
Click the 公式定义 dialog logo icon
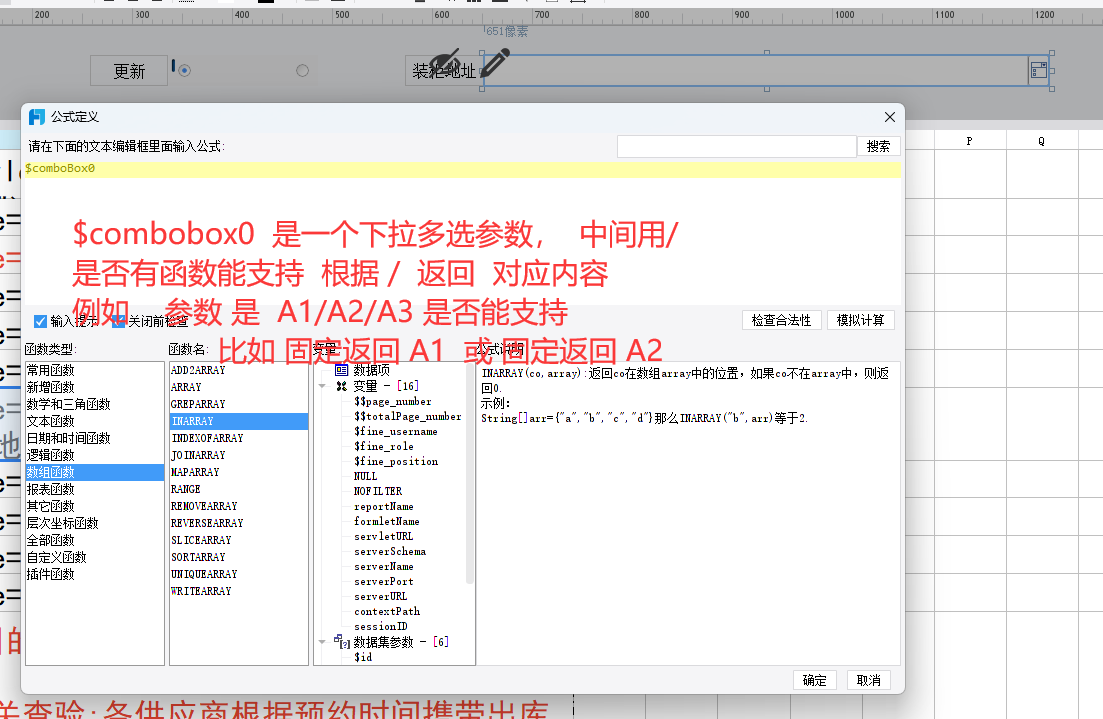(x=37, y=117)
